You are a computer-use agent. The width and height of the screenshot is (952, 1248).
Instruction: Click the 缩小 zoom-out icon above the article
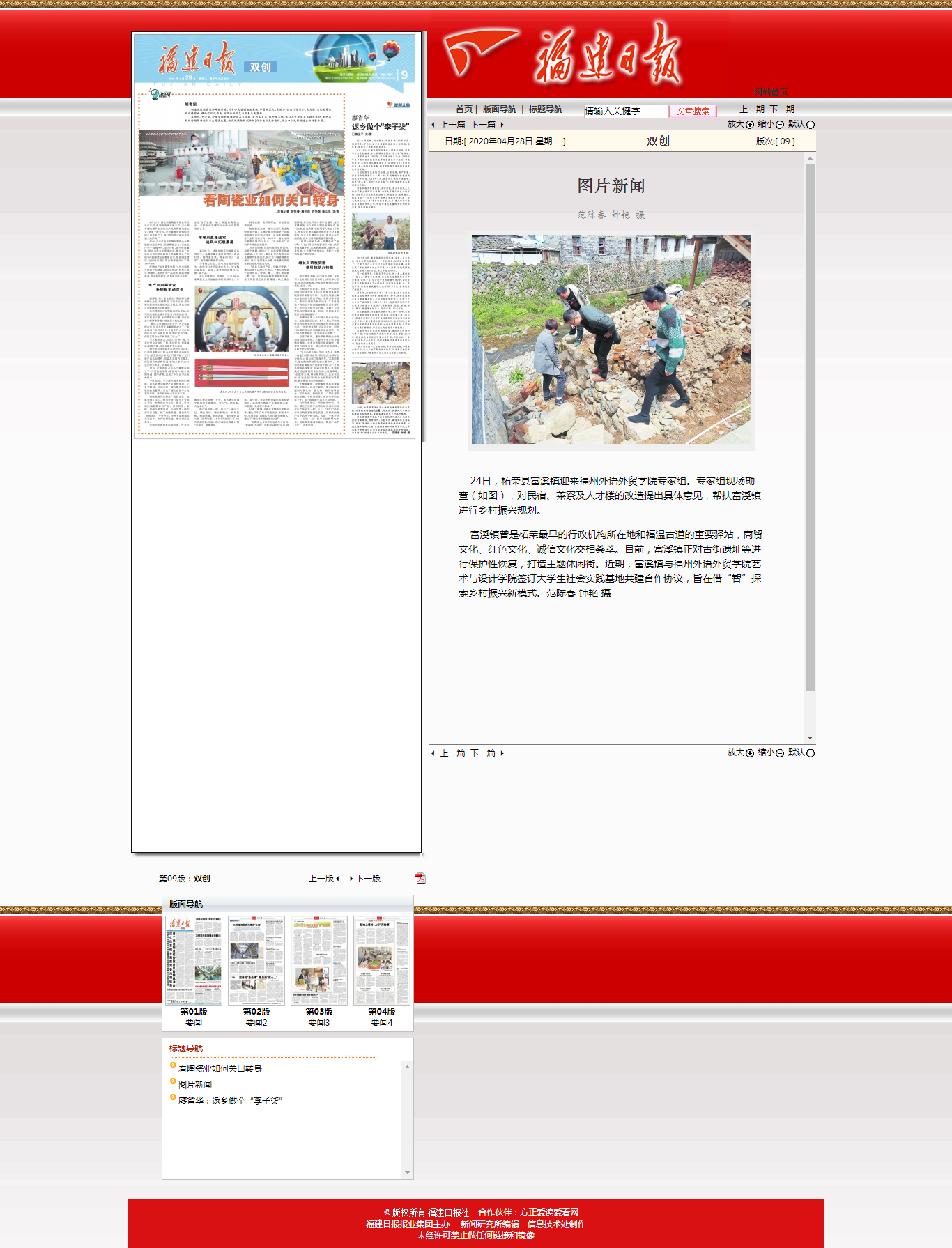[x=780, y=125]
